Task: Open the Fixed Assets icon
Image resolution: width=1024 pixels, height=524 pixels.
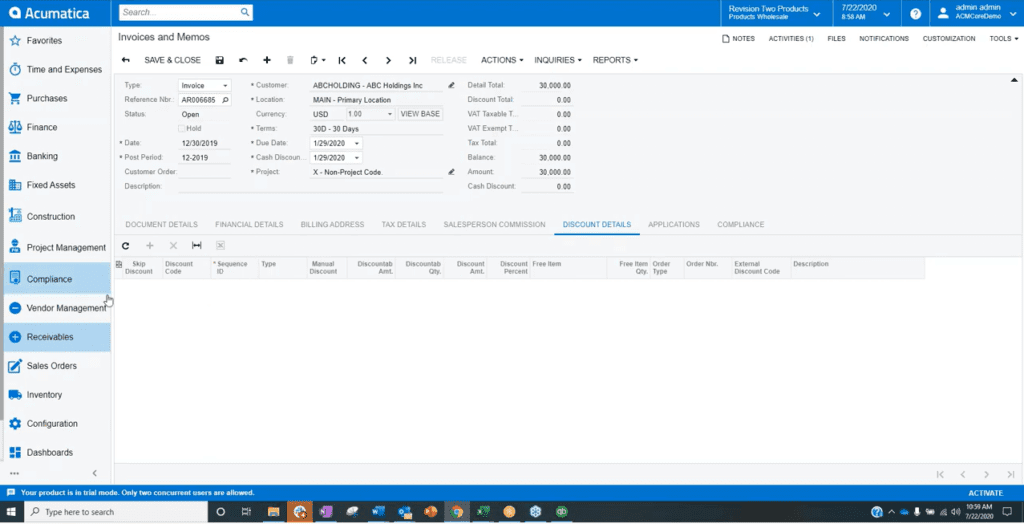Action: tap(15, 185)
